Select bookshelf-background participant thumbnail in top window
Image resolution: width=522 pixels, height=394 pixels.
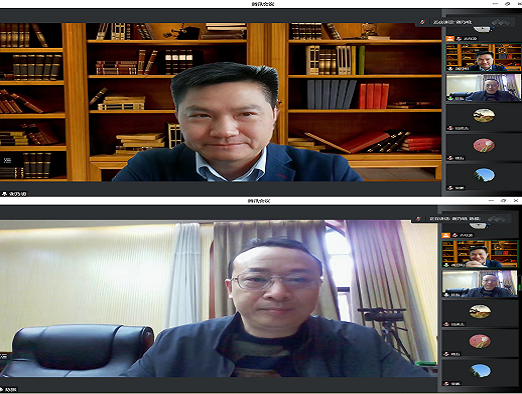coord(483,57)
